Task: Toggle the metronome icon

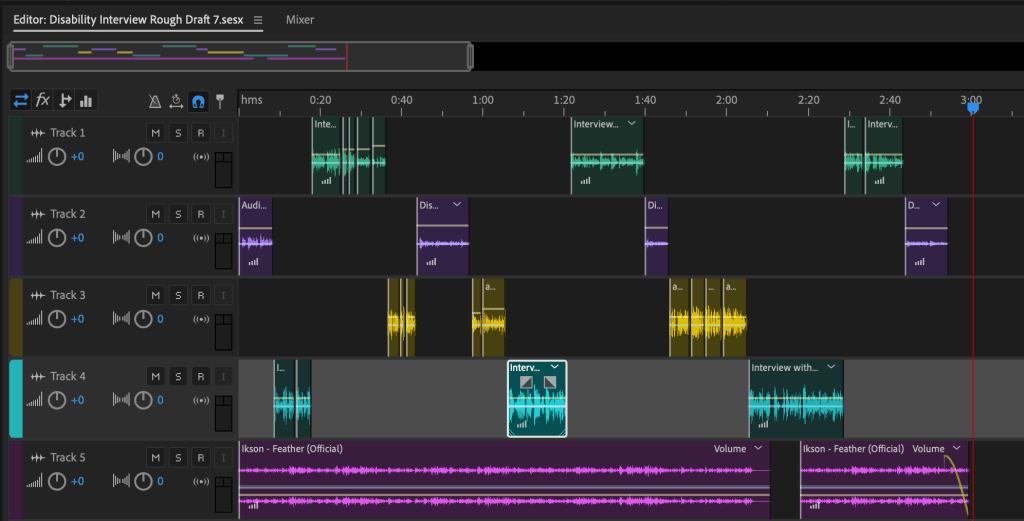Action: (155, 101)
